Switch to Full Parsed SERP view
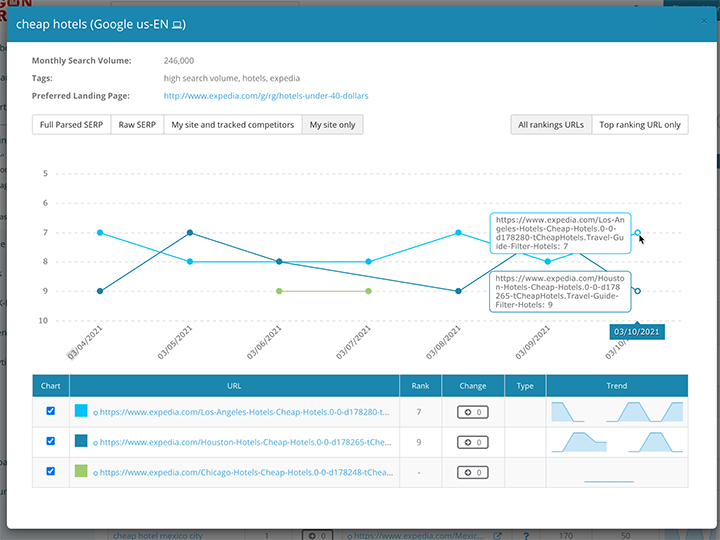 [71, 125]
